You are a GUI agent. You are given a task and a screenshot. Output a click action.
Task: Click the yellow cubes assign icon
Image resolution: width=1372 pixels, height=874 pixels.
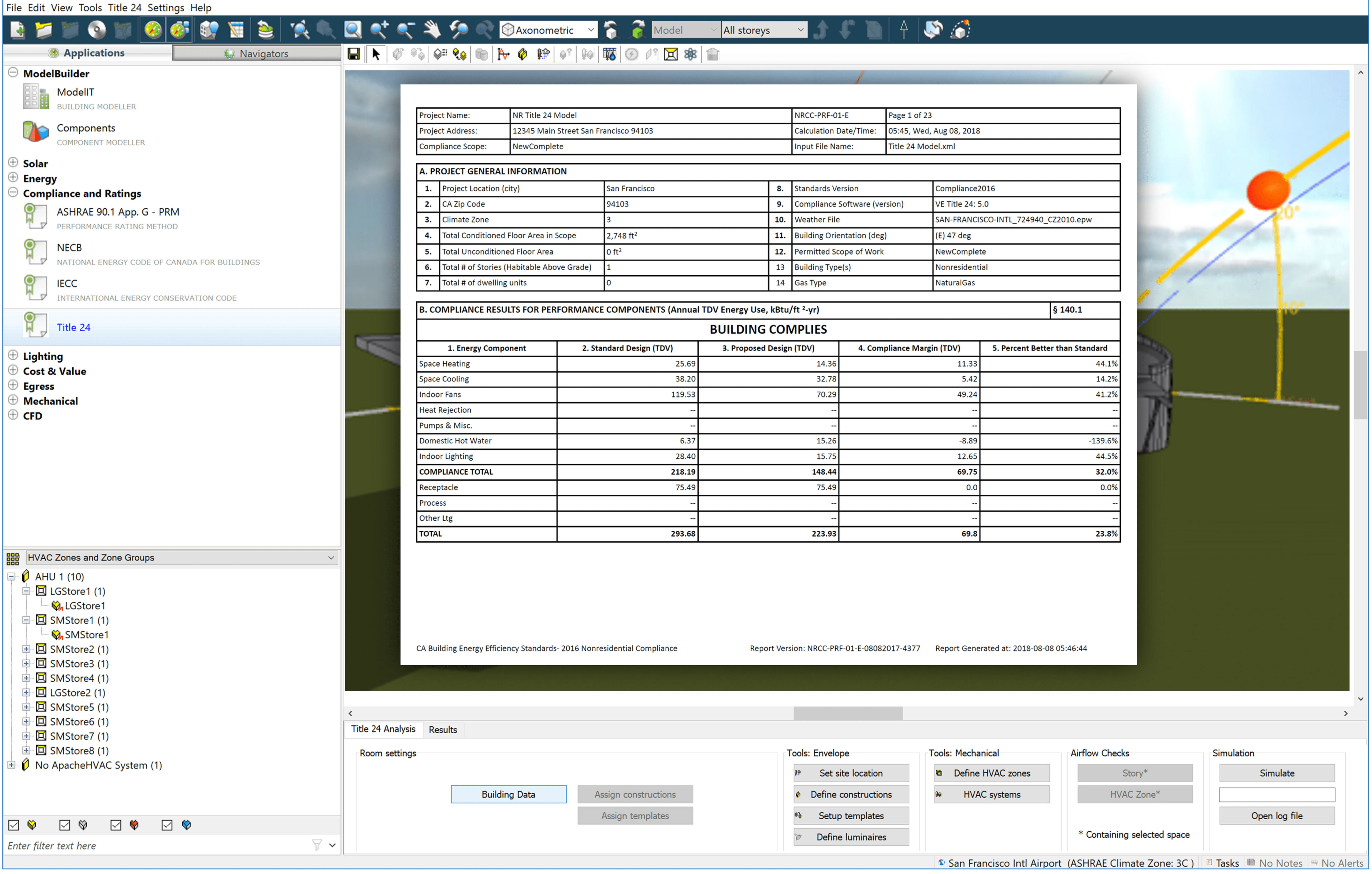point(459,54)
